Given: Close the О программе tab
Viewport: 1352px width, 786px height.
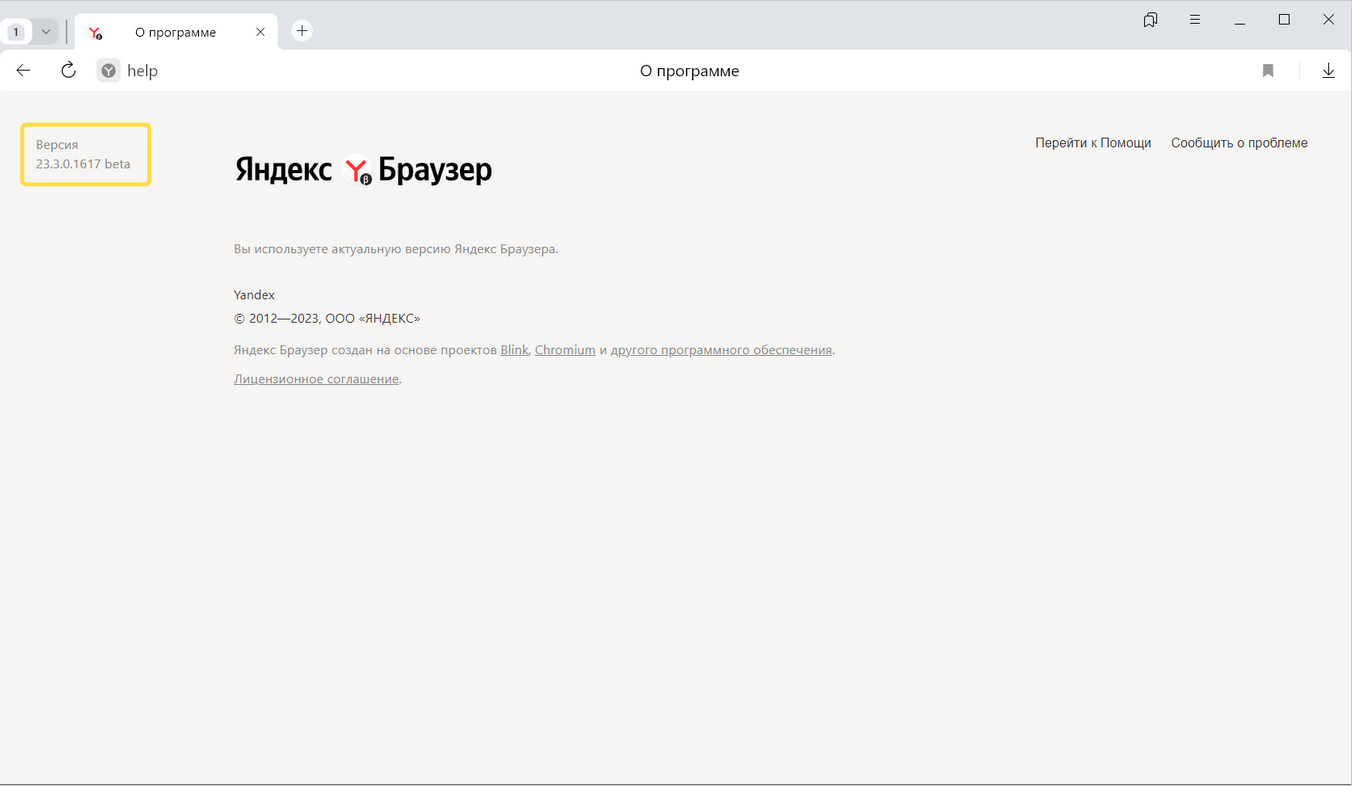Looking at the screenshot, I should 260,32.
